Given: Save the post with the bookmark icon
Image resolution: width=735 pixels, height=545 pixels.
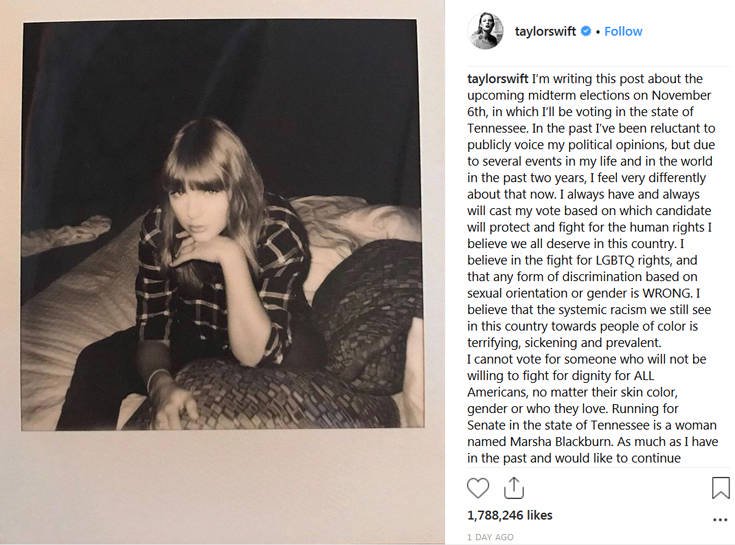Looking at the screenshot, I should pyautogui.click(x=720, y=487).
